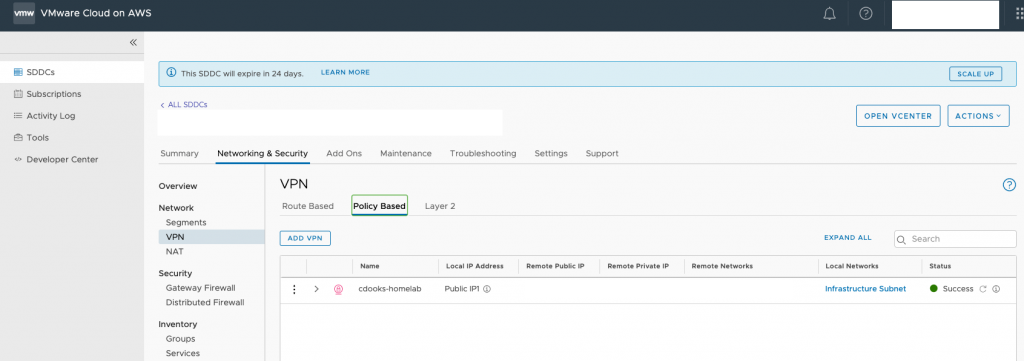Click OPEN VCENTER button
The width and height of the screenshot is (1024, 361).
click(x=899, y=116)
